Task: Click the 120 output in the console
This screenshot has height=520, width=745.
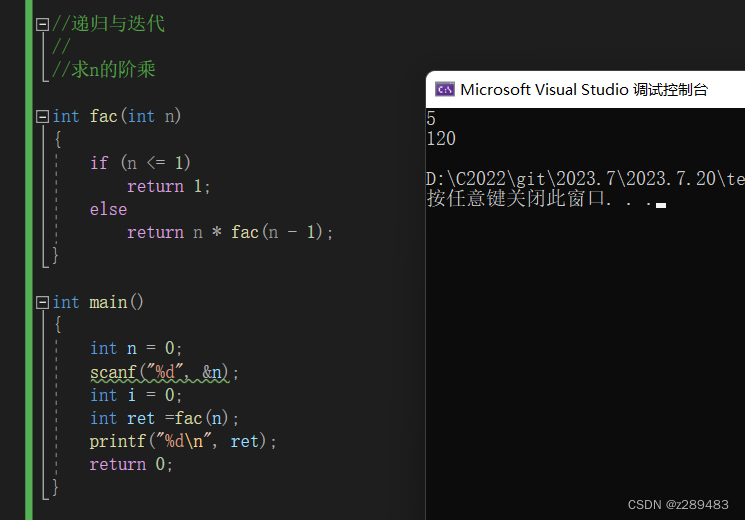Action: click(441, 139)
